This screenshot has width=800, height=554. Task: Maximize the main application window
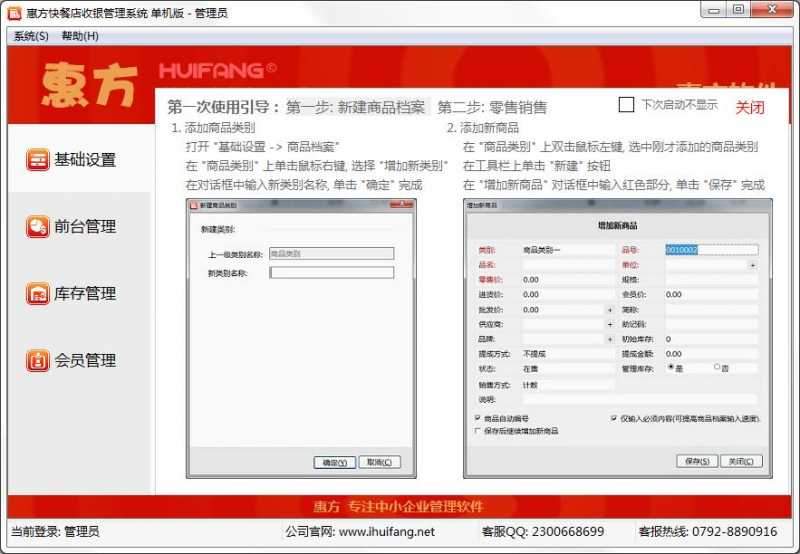point(738,10)
